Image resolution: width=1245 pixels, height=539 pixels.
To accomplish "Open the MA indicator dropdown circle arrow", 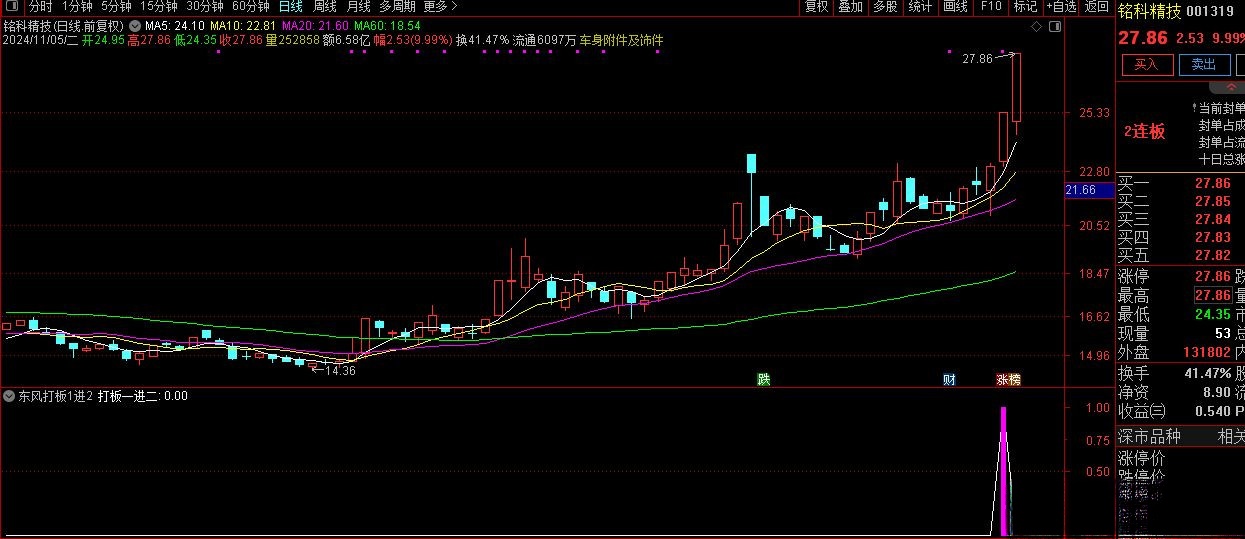I will pyautogui.click(x=137, y=25).
